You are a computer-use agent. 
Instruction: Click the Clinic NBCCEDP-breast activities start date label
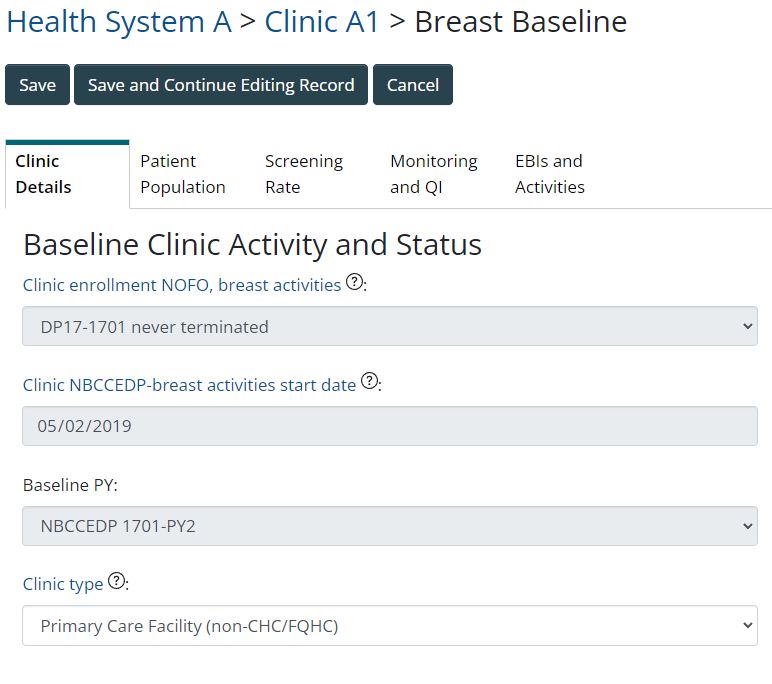coord(189,384)
